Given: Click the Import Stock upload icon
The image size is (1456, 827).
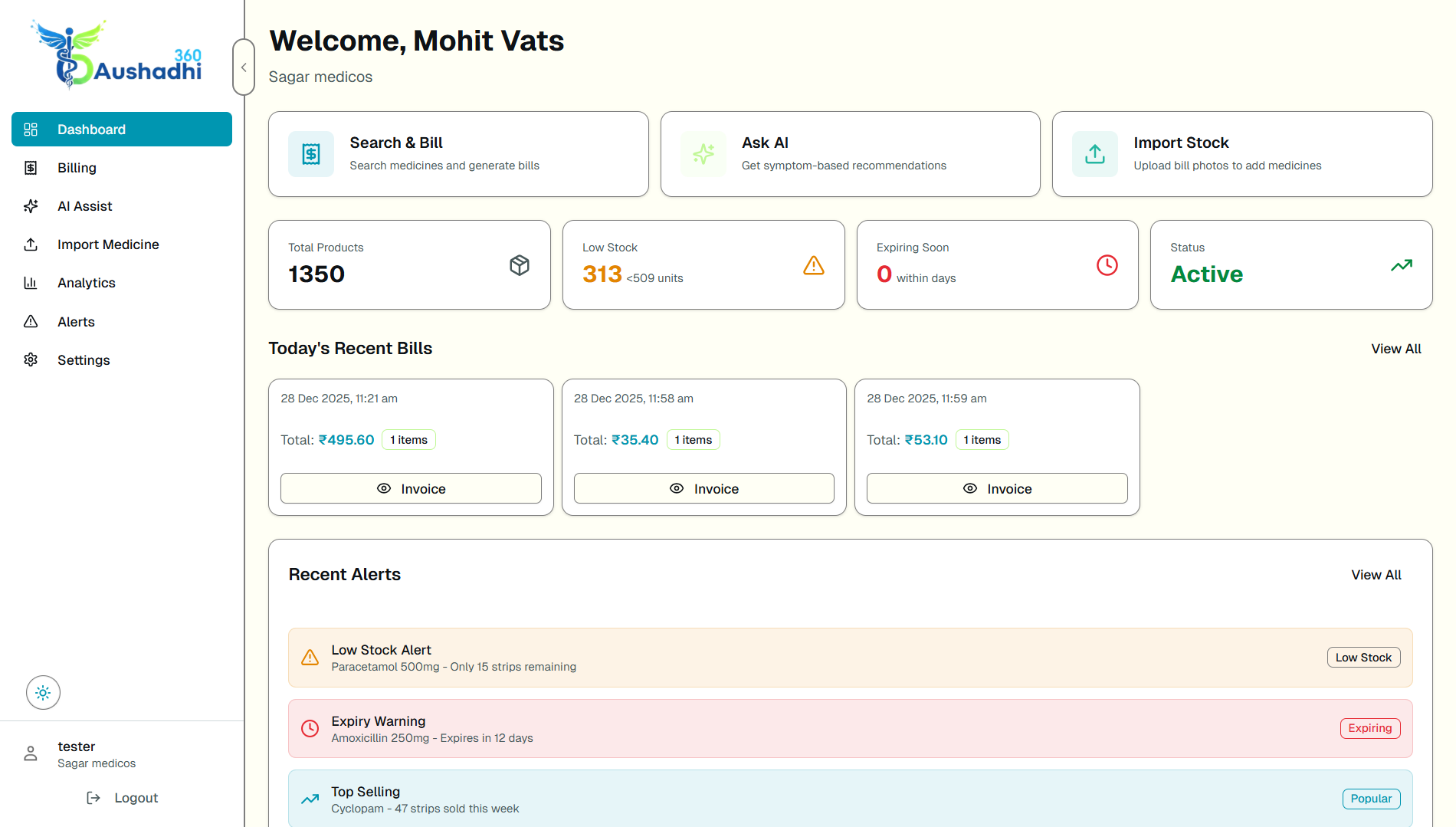Looking at the screenshot, I should [1095, 154].
